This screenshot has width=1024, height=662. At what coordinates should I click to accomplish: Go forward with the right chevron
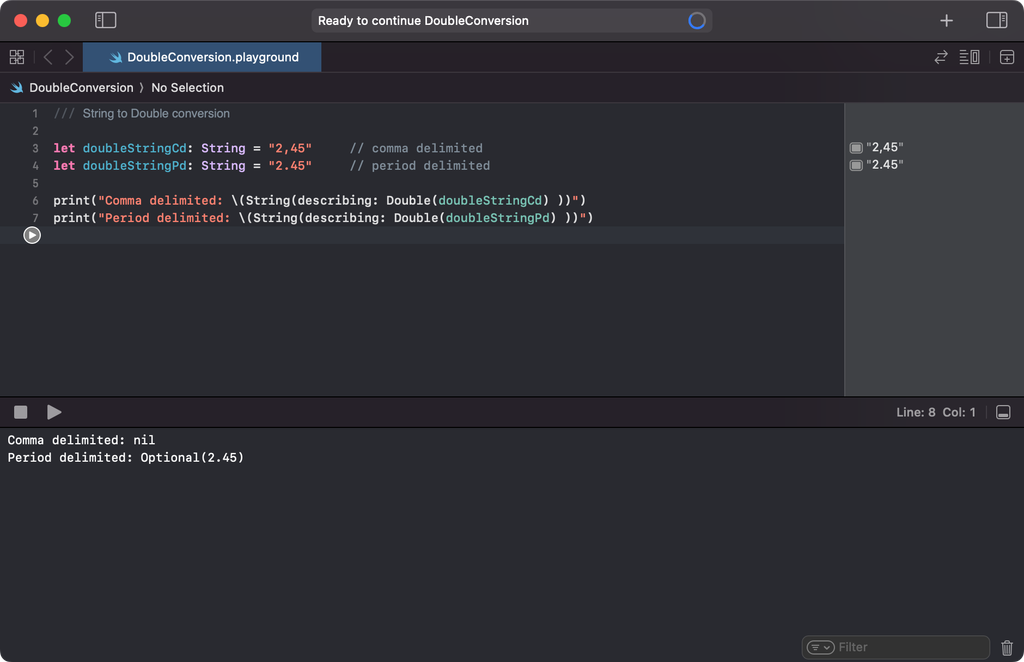click(x=69, y=57)
